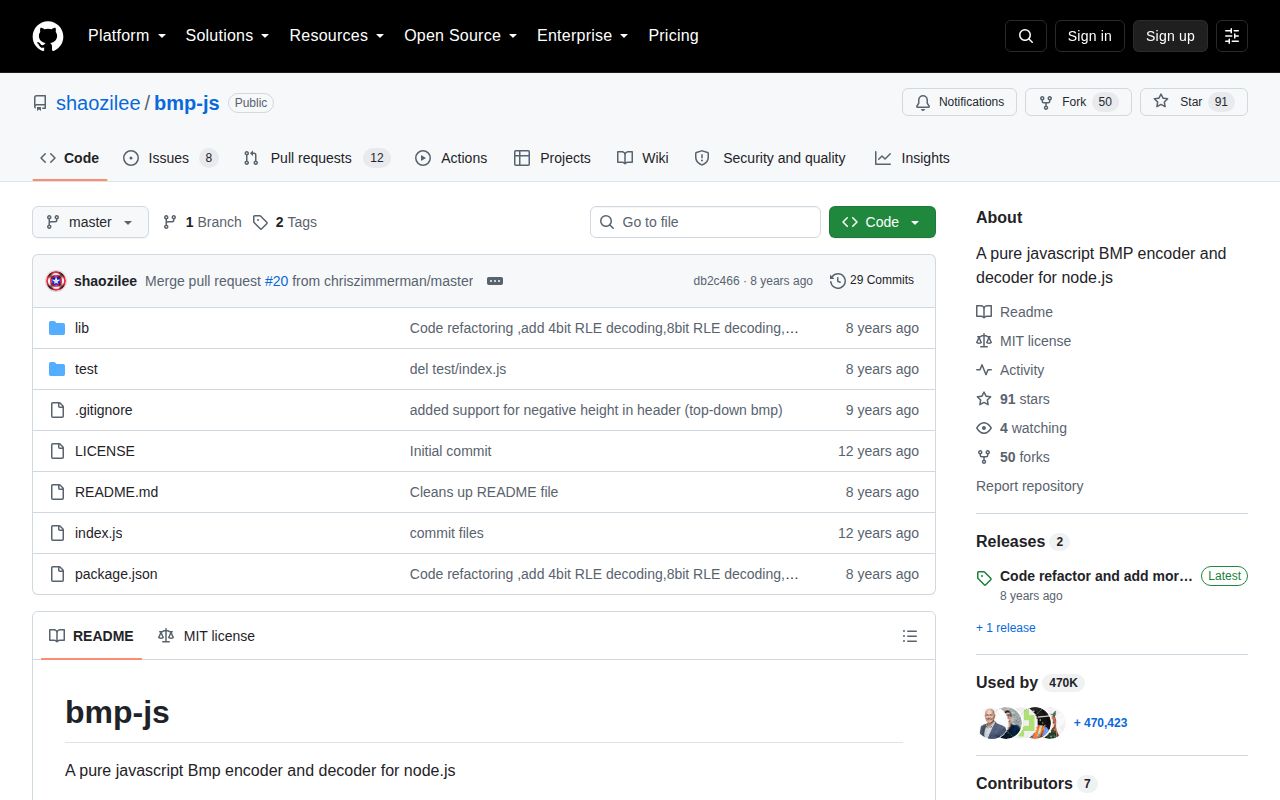Image resolution: width=1280 pixels, height=800 pixels.
Task: Open the bmp-js repository name link
Action: [x=187, y=103]
